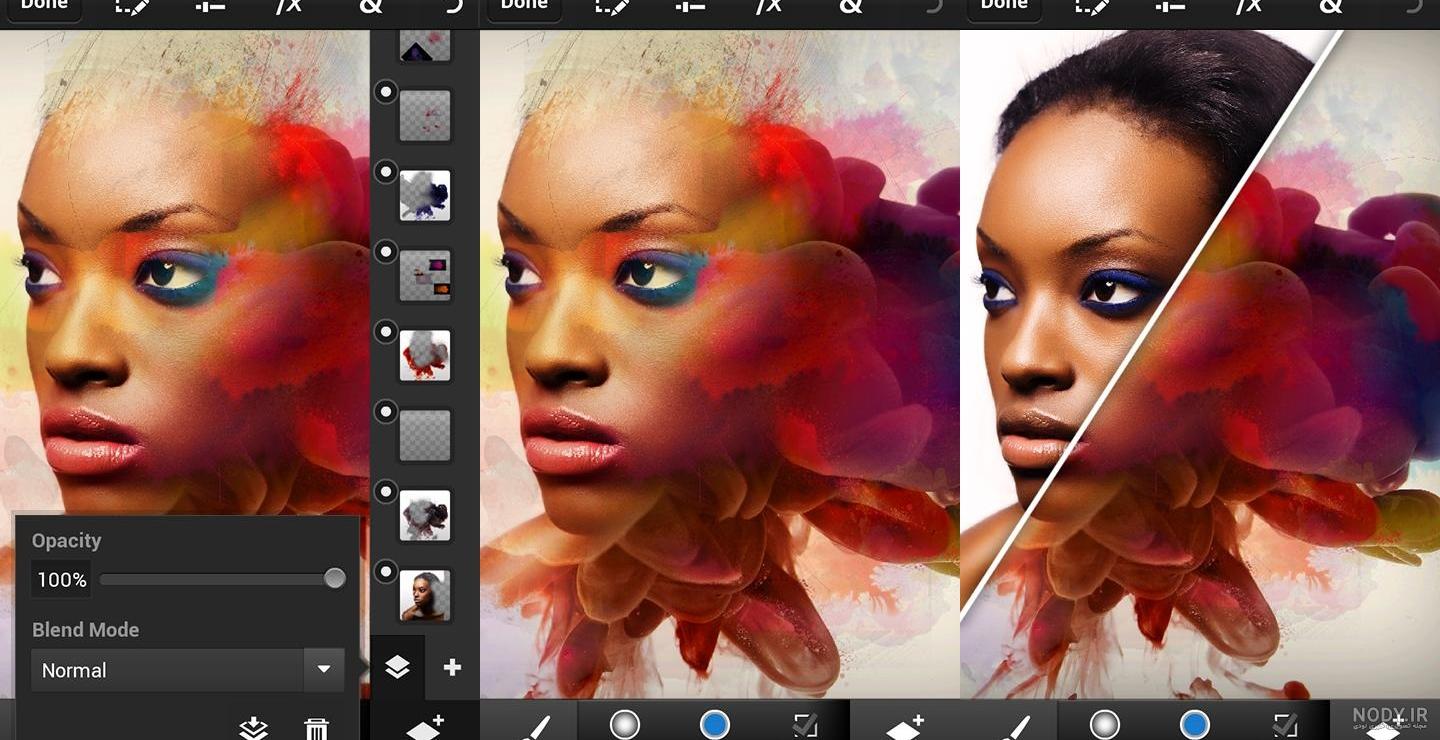The height and width of the screenshot is (740, 1440).
Task: Delete the layer with the trash icon
Action: tap(316, 728)
